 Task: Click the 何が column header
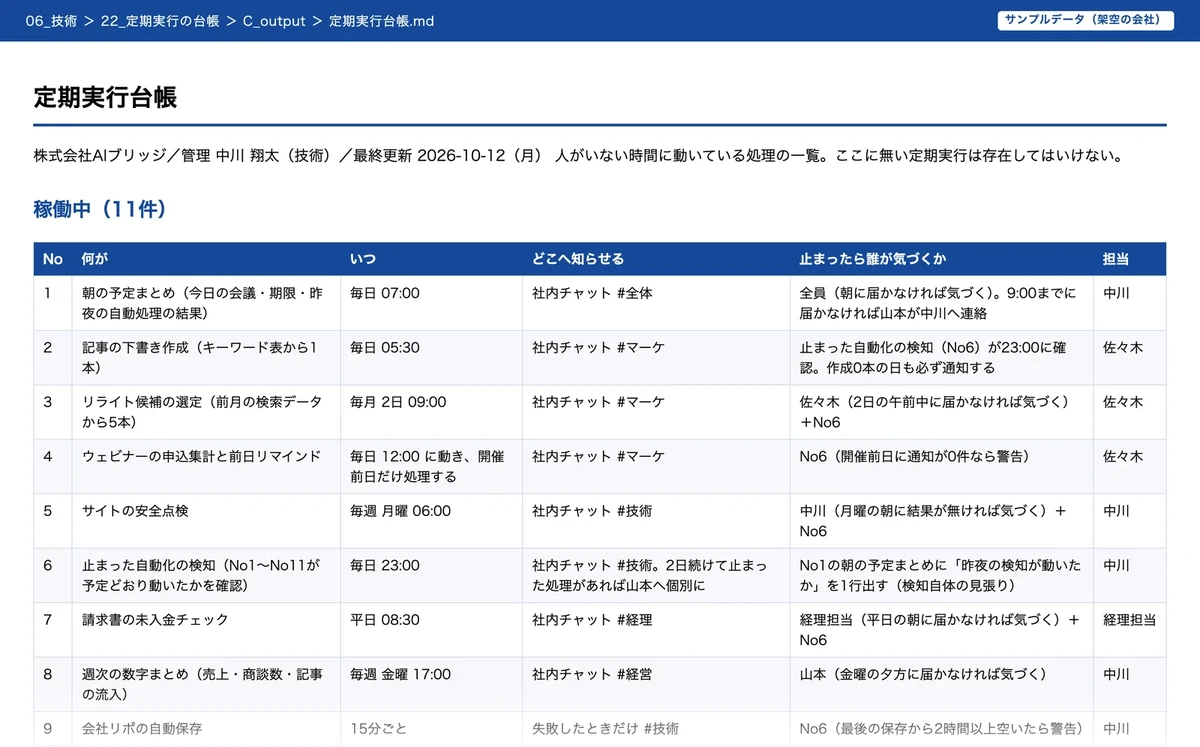coord(207,259)
